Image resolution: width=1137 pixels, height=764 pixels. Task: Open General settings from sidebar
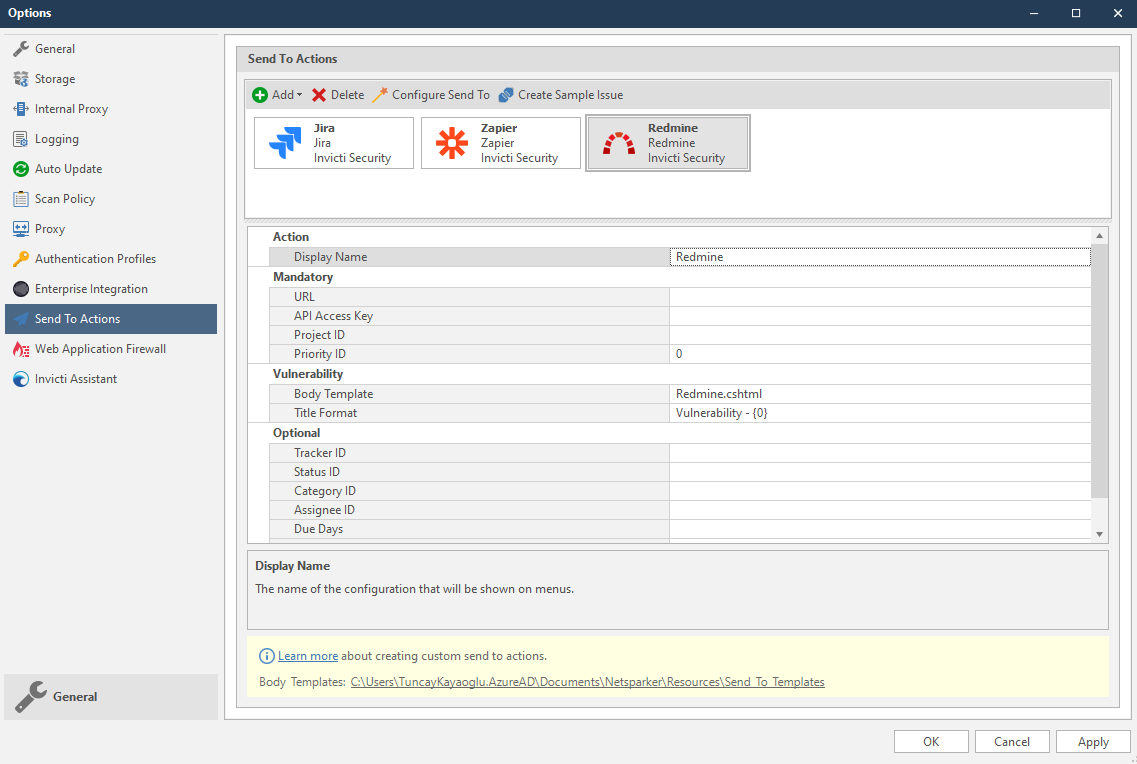pyautogui.click(x=57, y=48)
